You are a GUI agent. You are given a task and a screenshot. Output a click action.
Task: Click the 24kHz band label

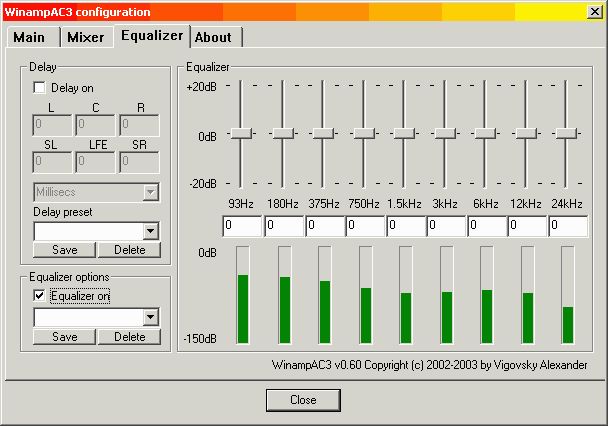567,204
